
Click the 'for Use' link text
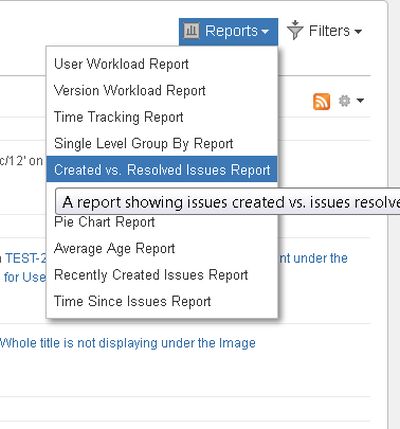click(x=25, y=277)
